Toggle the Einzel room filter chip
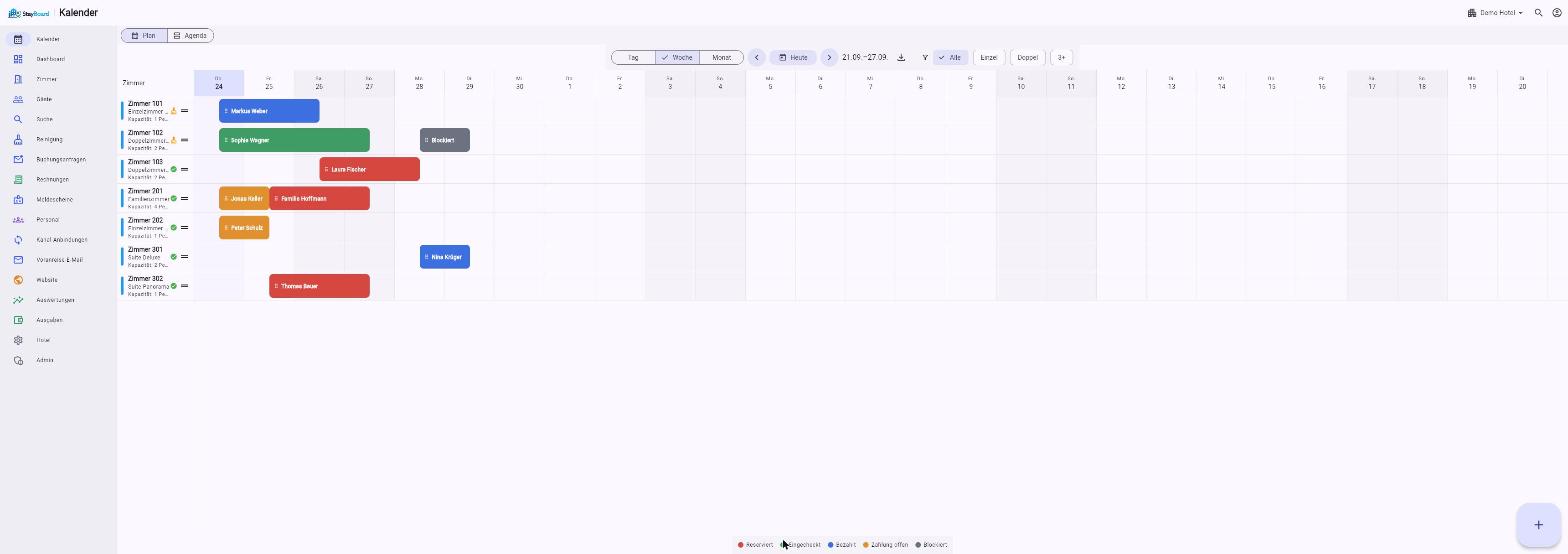1568x554 pixels. click(989, 57)
